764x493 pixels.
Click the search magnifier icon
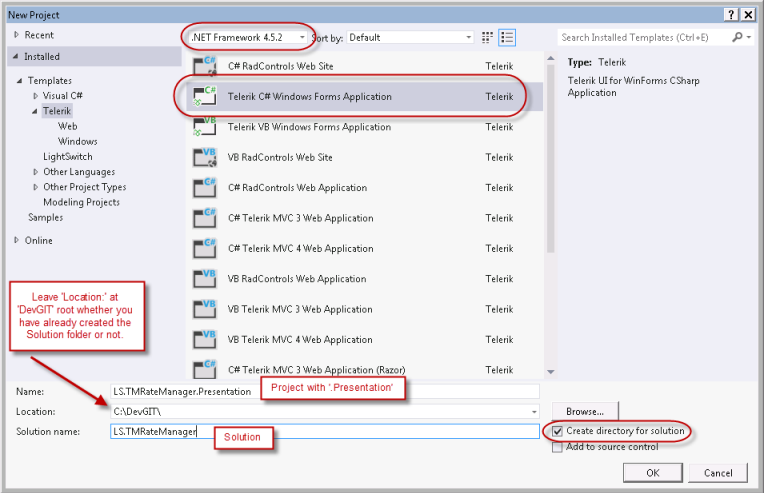(737, 37)
